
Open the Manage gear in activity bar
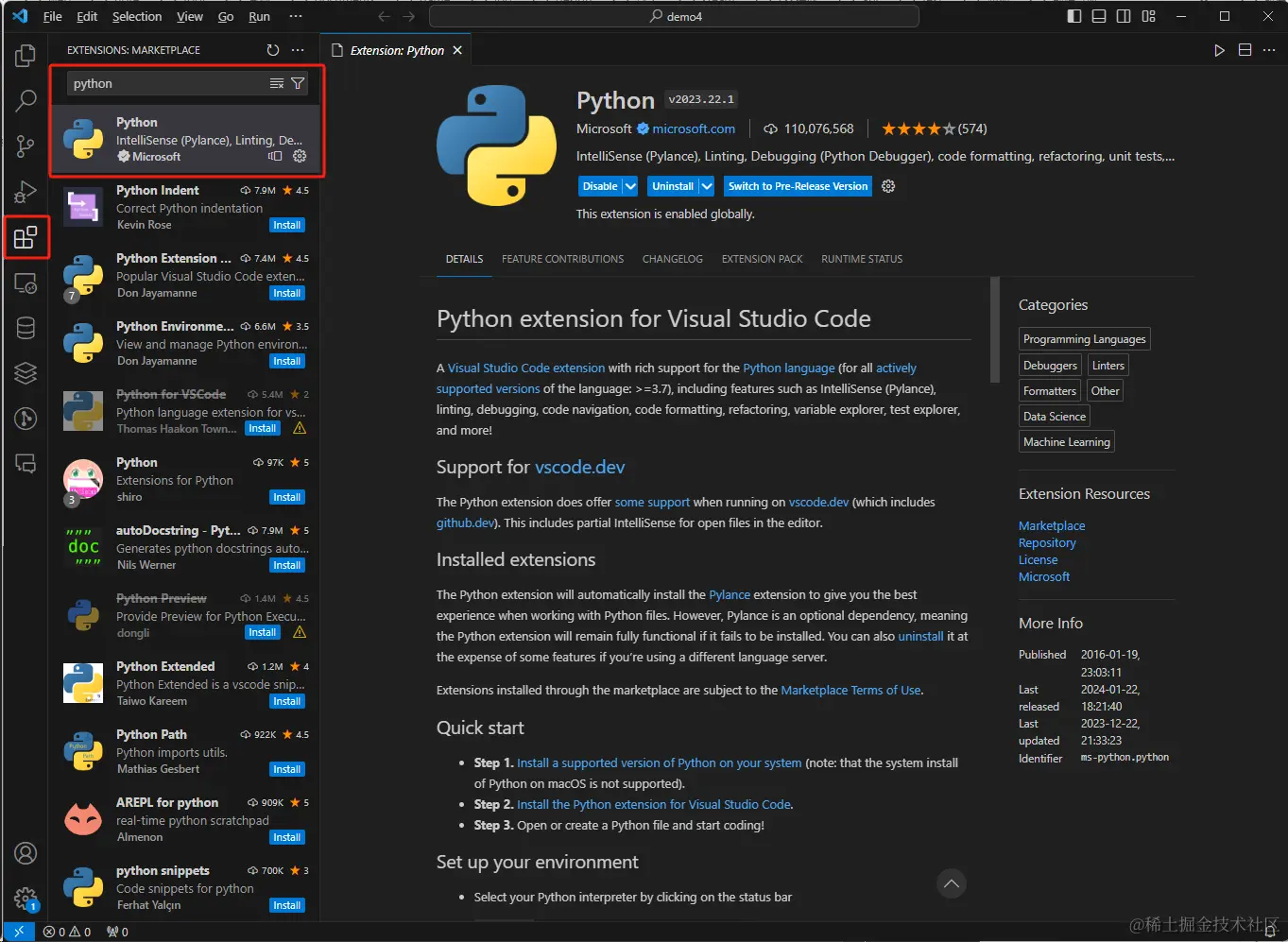26,899
